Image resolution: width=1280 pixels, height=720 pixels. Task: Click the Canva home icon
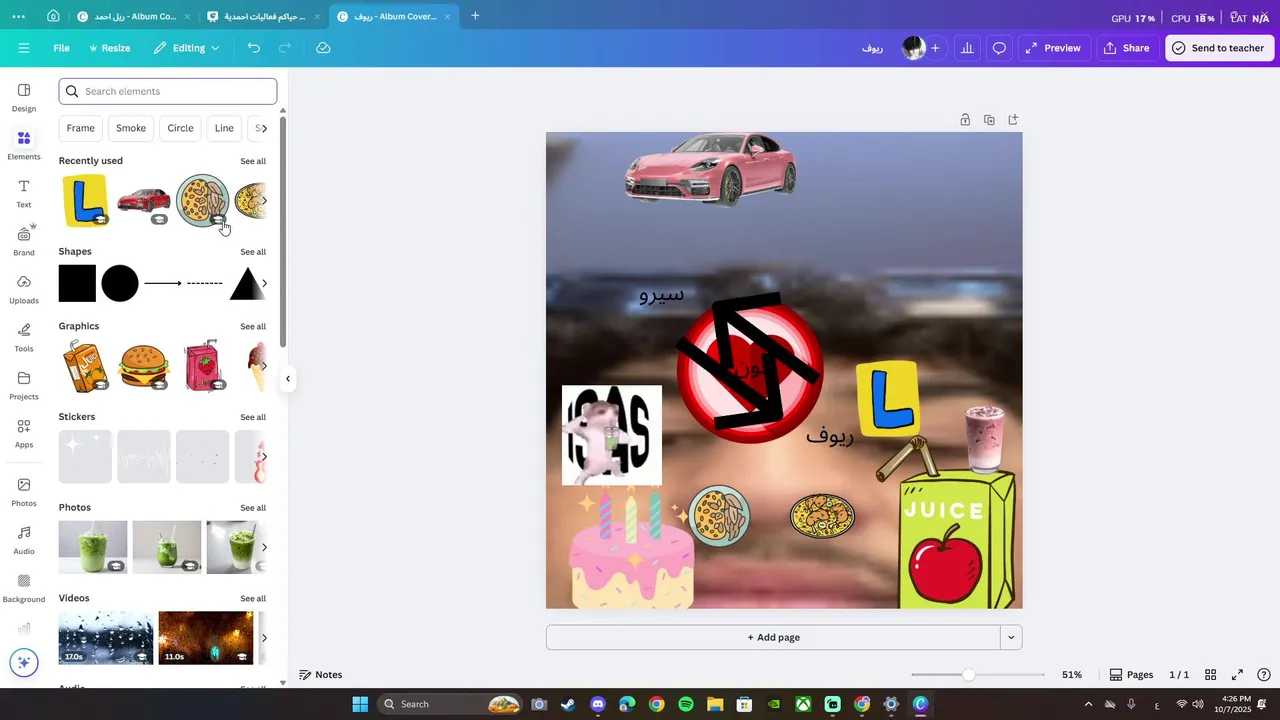pyautogui.click(x=53, y=16)
